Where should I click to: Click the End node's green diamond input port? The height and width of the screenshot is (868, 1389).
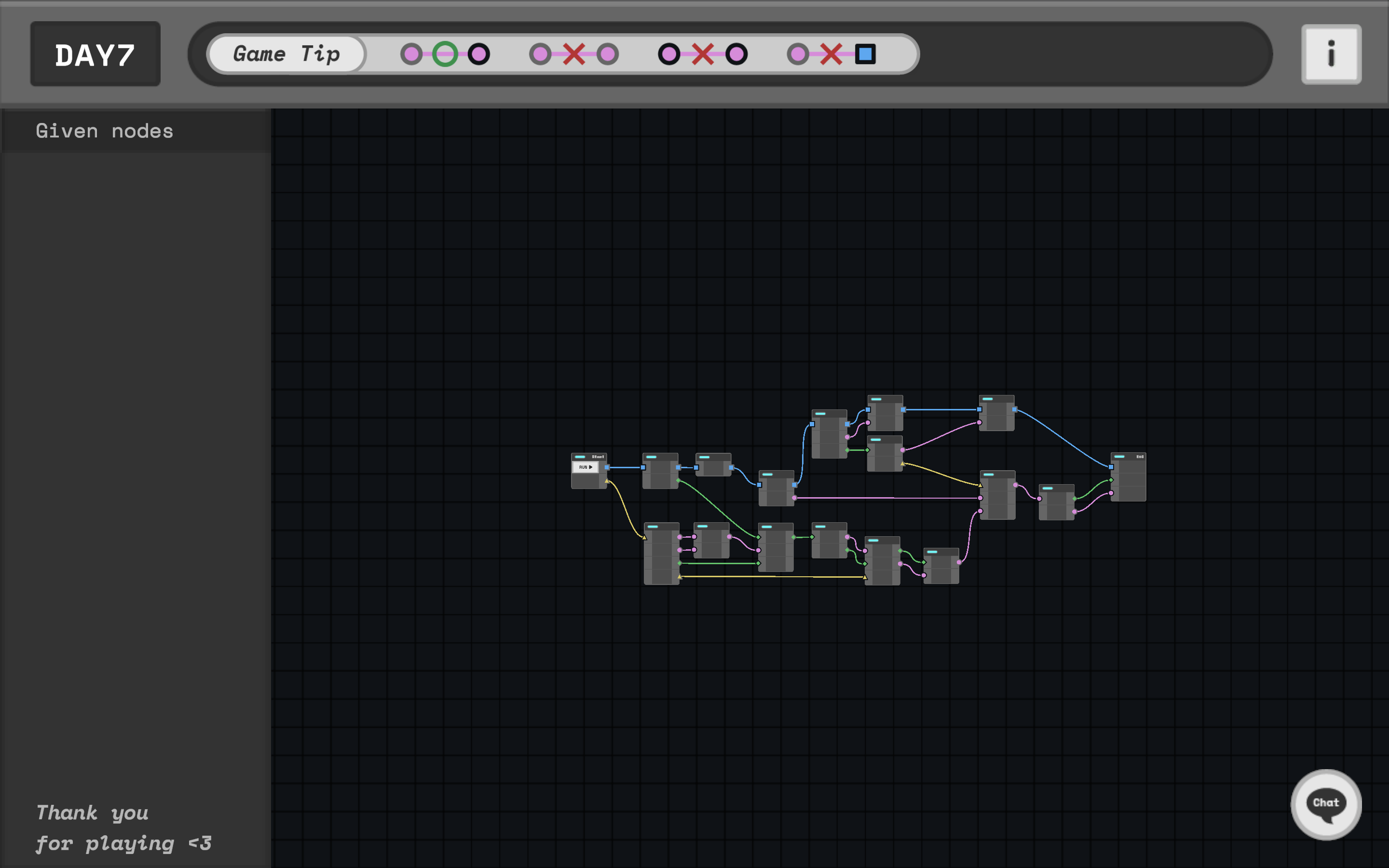1111,480
